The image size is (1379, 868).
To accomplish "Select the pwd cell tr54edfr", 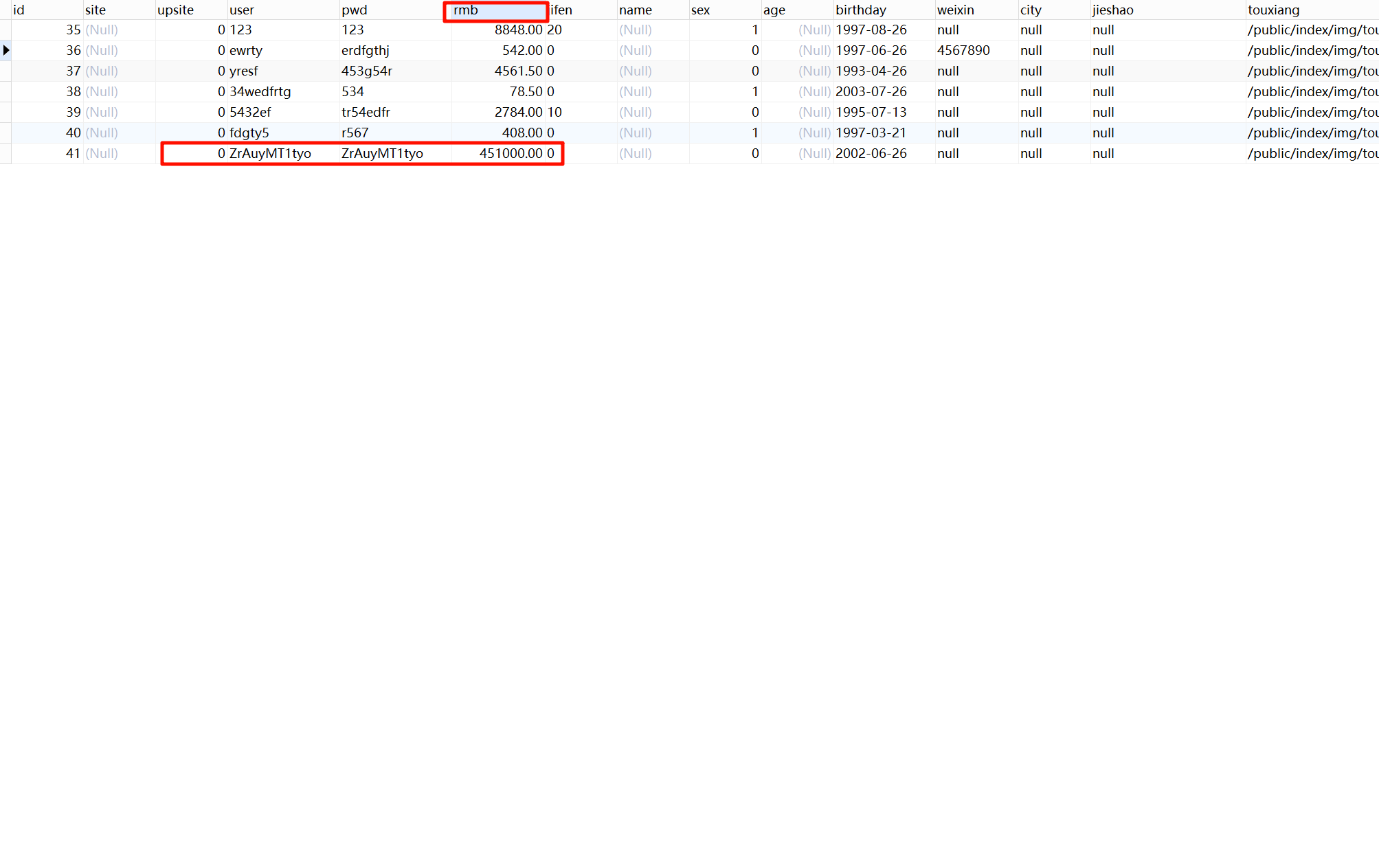I will [x=366, y=112].
